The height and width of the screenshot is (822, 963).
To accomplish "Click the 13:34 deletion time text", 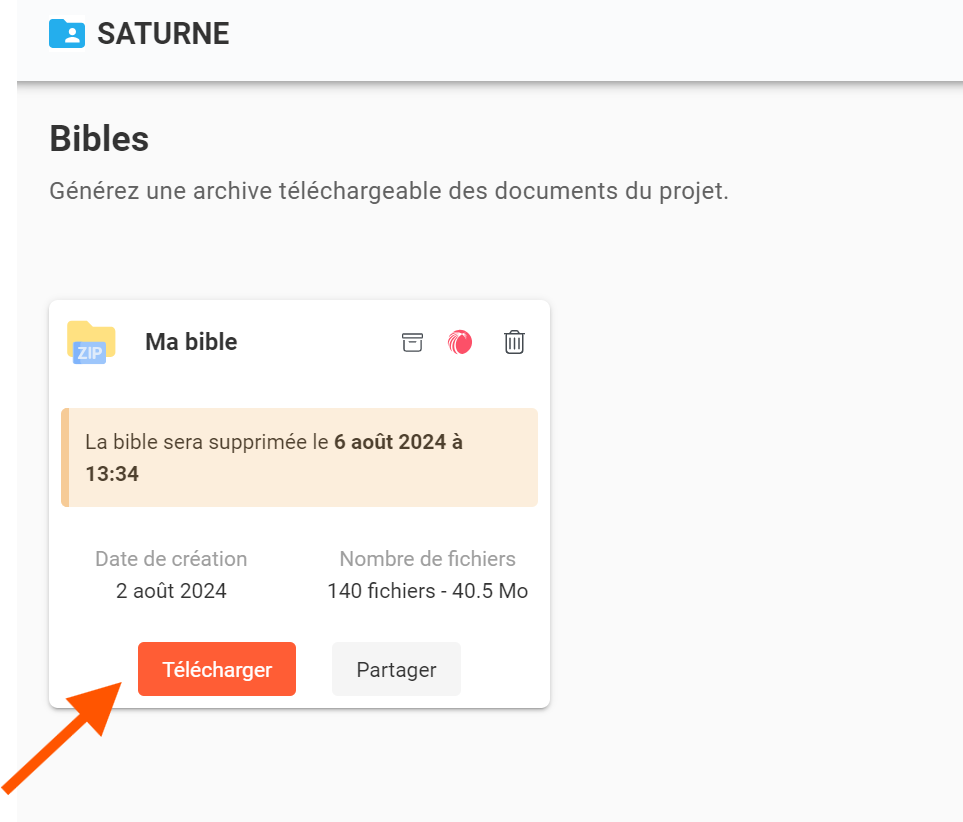I will [x=112, y=474].
